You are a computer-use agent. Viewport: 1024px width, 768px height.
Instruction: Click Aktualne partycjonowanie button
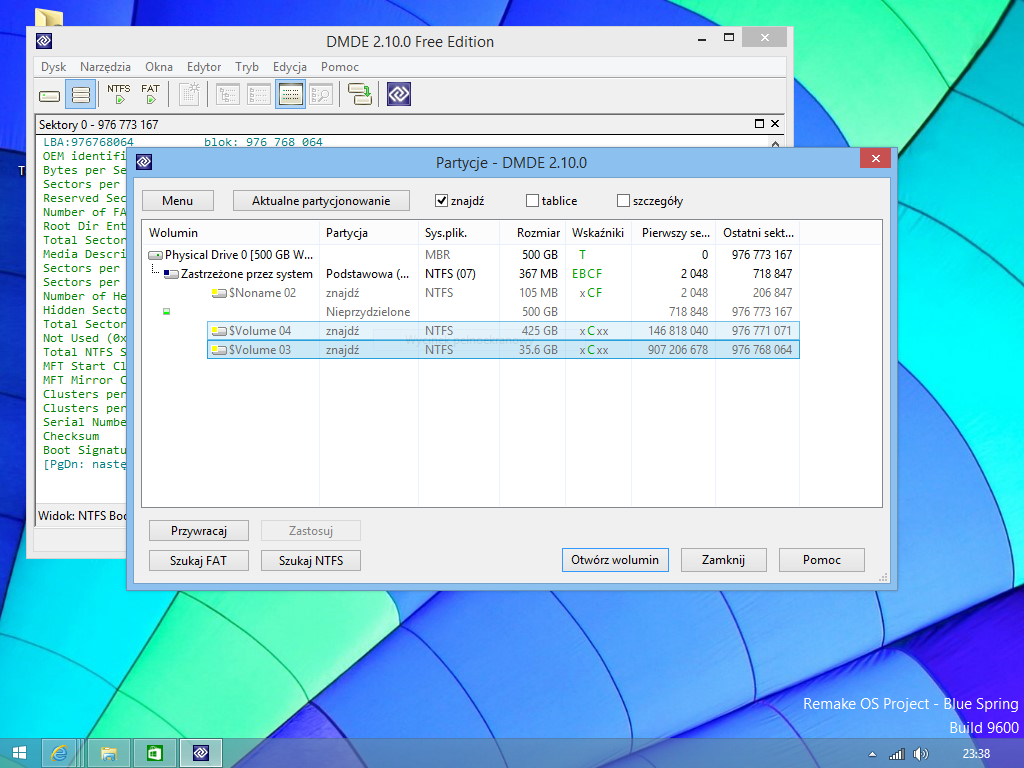point(321,201)
